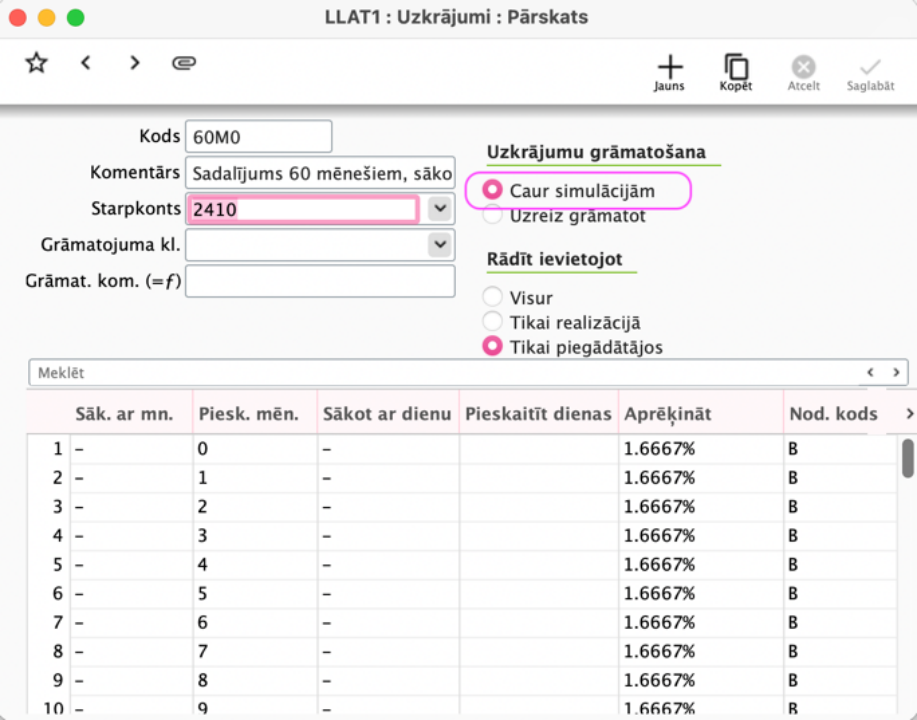Create new record with Jauns
The height and width of the screenshot is (720, 917).
coord(670,73)
